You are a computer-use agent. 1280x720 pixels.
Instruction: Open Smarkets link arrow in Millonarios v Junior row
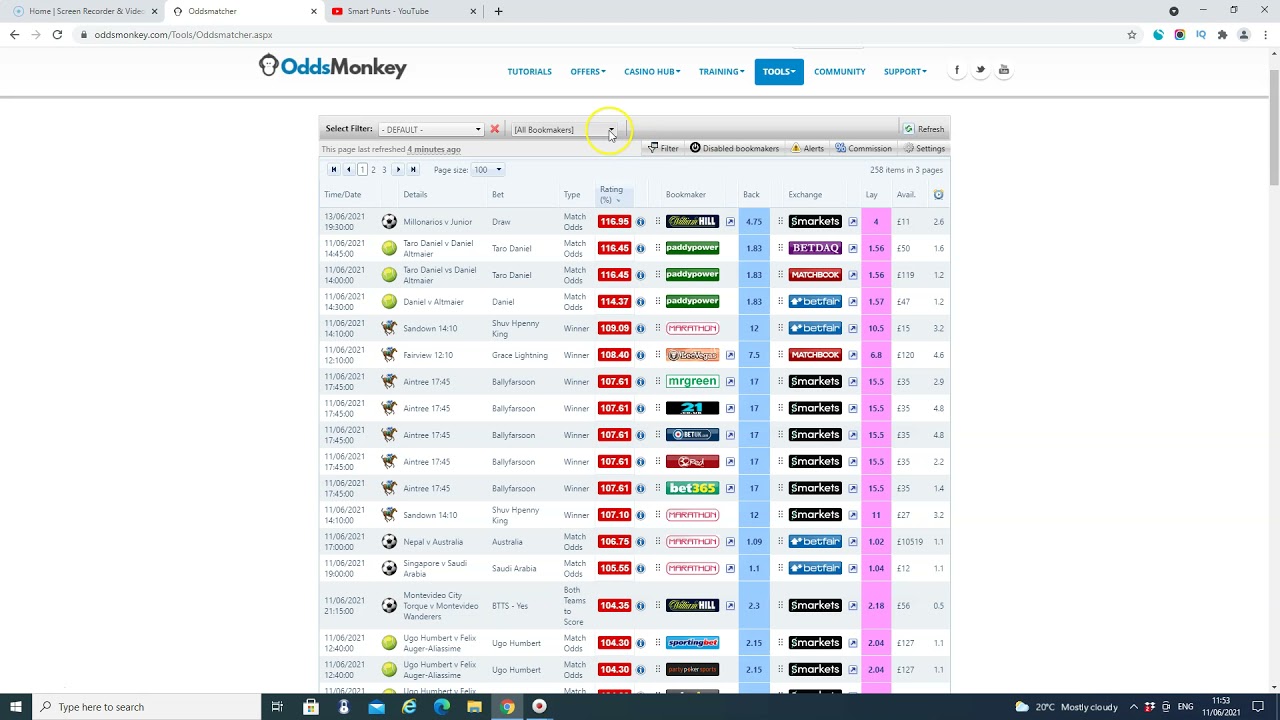point(852,222)
